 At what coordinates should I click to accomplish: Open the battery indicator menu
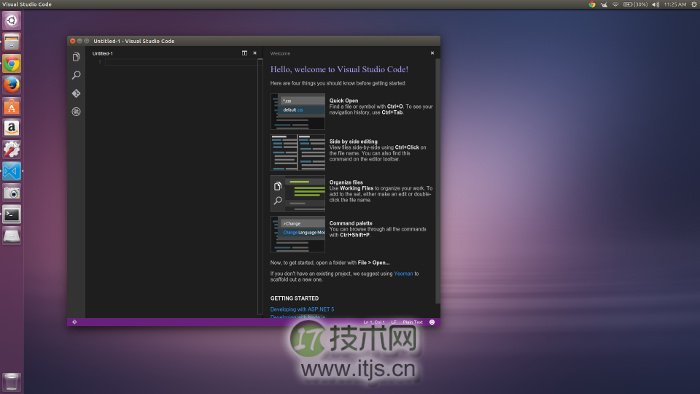[x=635, y=4]
